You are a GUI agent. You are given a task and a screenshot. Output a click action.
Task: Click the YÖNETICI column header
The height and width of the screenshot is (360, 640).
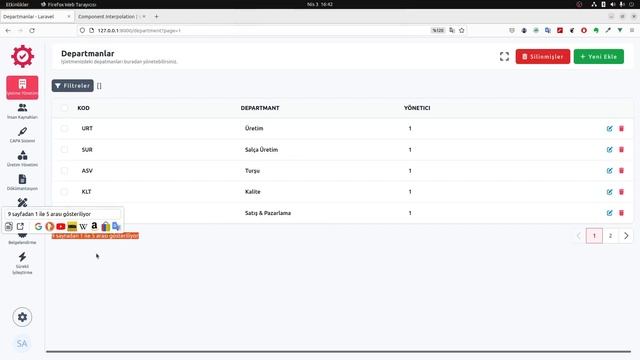(x=417, y=108)
